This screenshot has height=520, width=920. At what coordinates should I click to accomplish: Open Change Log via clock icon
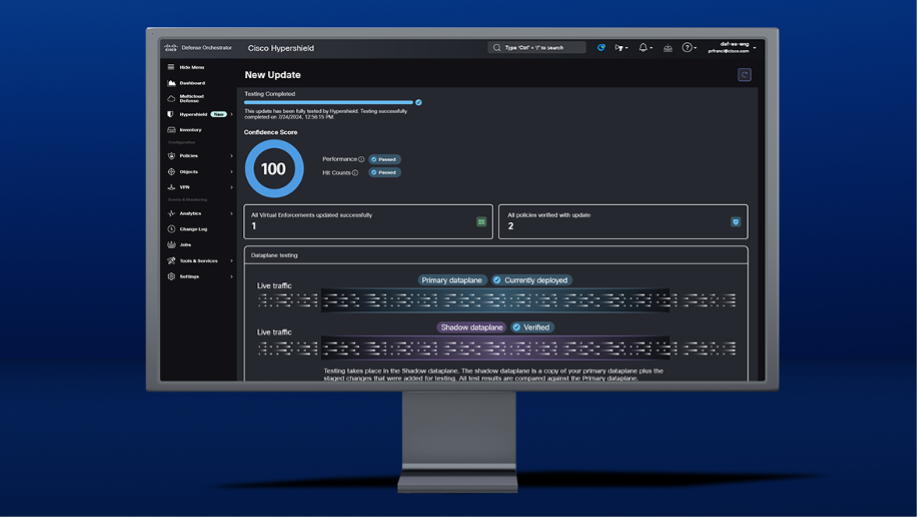tap(171, 229)
